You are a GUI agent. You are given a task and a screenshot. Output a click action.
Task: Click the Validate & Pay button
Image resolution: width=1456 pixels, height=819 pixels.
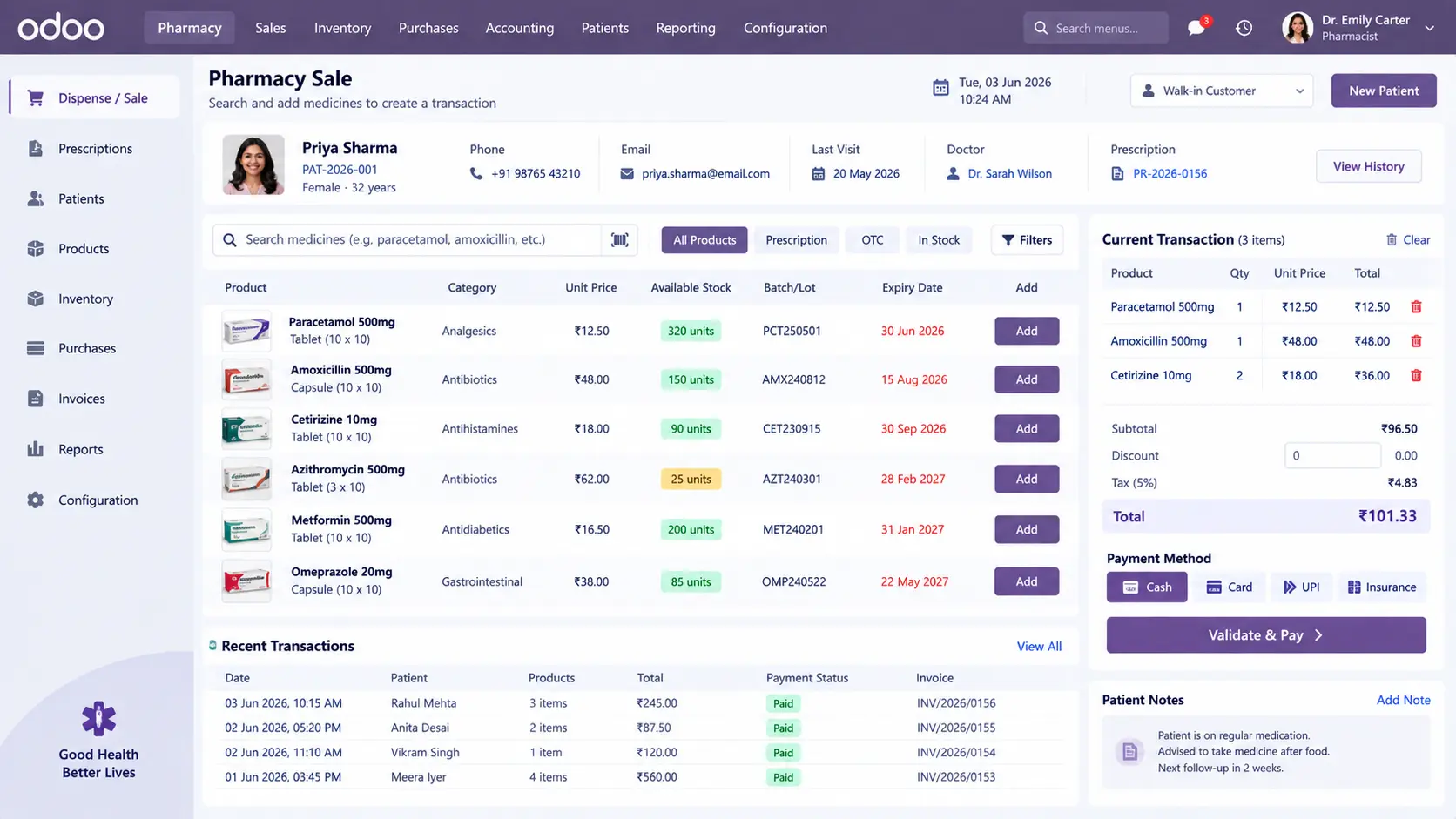1266,635
